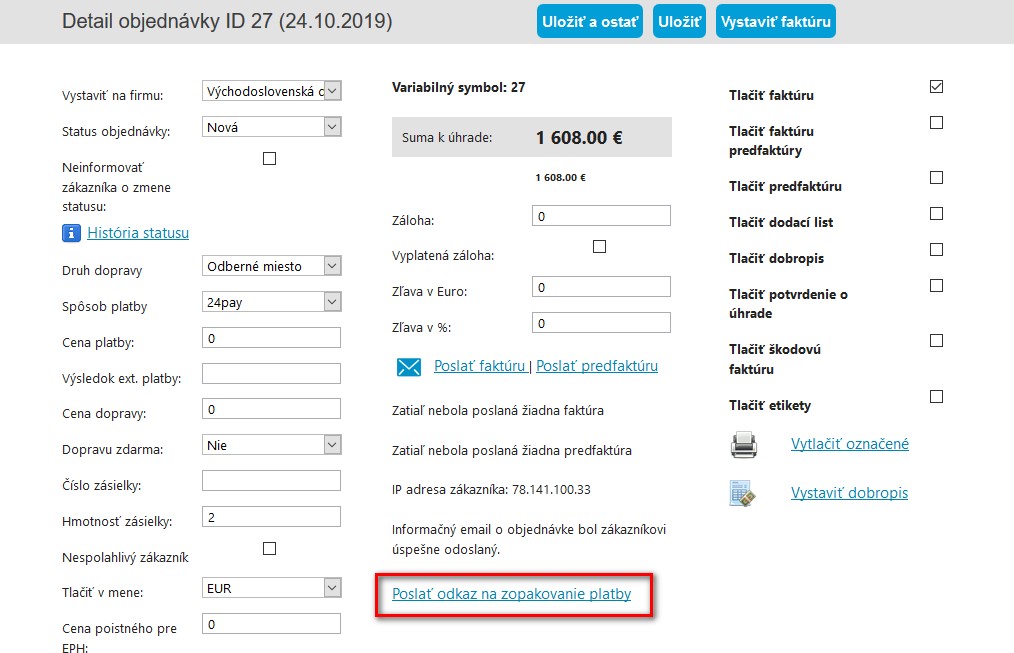
Task: Focus the Číslo zásielky text field
Action: [271, 481]
